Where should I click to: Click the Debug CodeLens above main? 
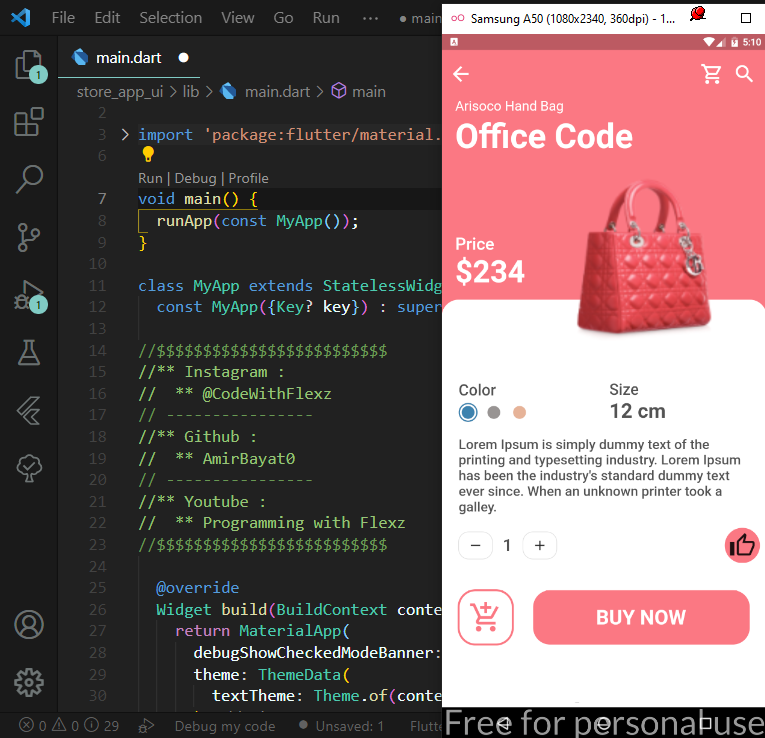pyautogui.click(x=195, y=178)
